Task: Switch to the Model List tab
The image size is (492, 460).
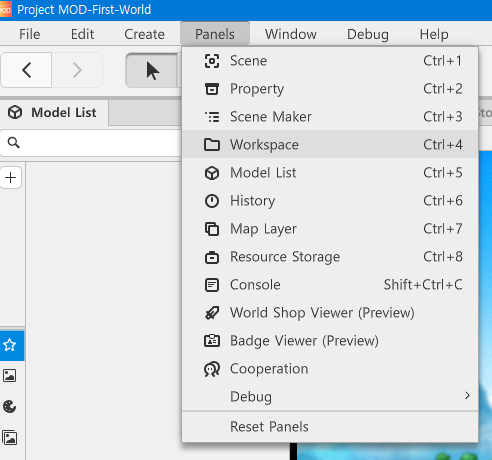Action: click(x=54, y=113)
